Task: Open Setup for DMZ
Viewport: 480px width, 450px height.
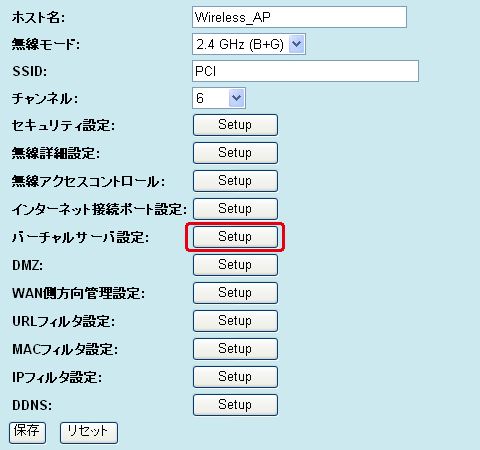Action: coord(235,265)
